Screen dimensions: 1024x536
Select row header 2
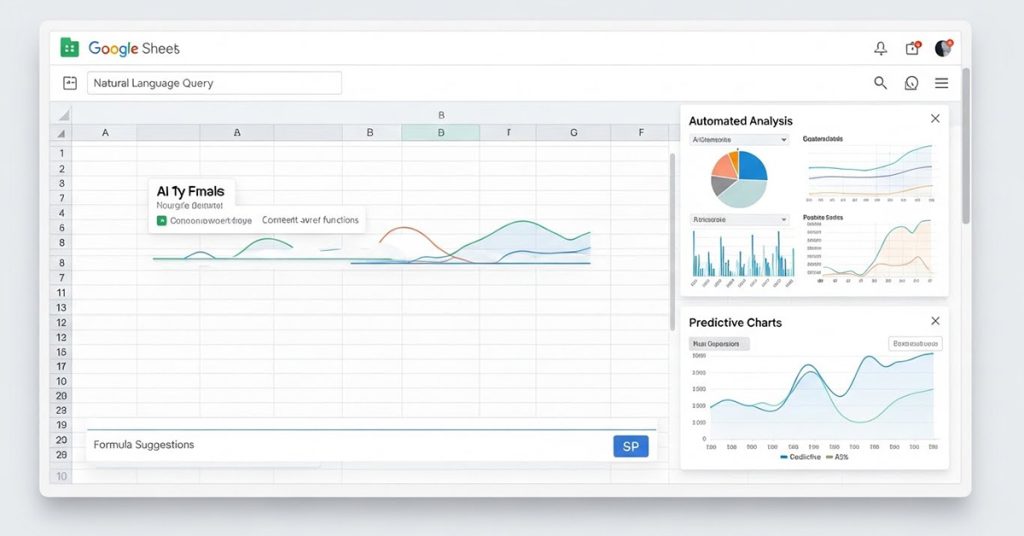pyautogui.click(x=61, y=169)
